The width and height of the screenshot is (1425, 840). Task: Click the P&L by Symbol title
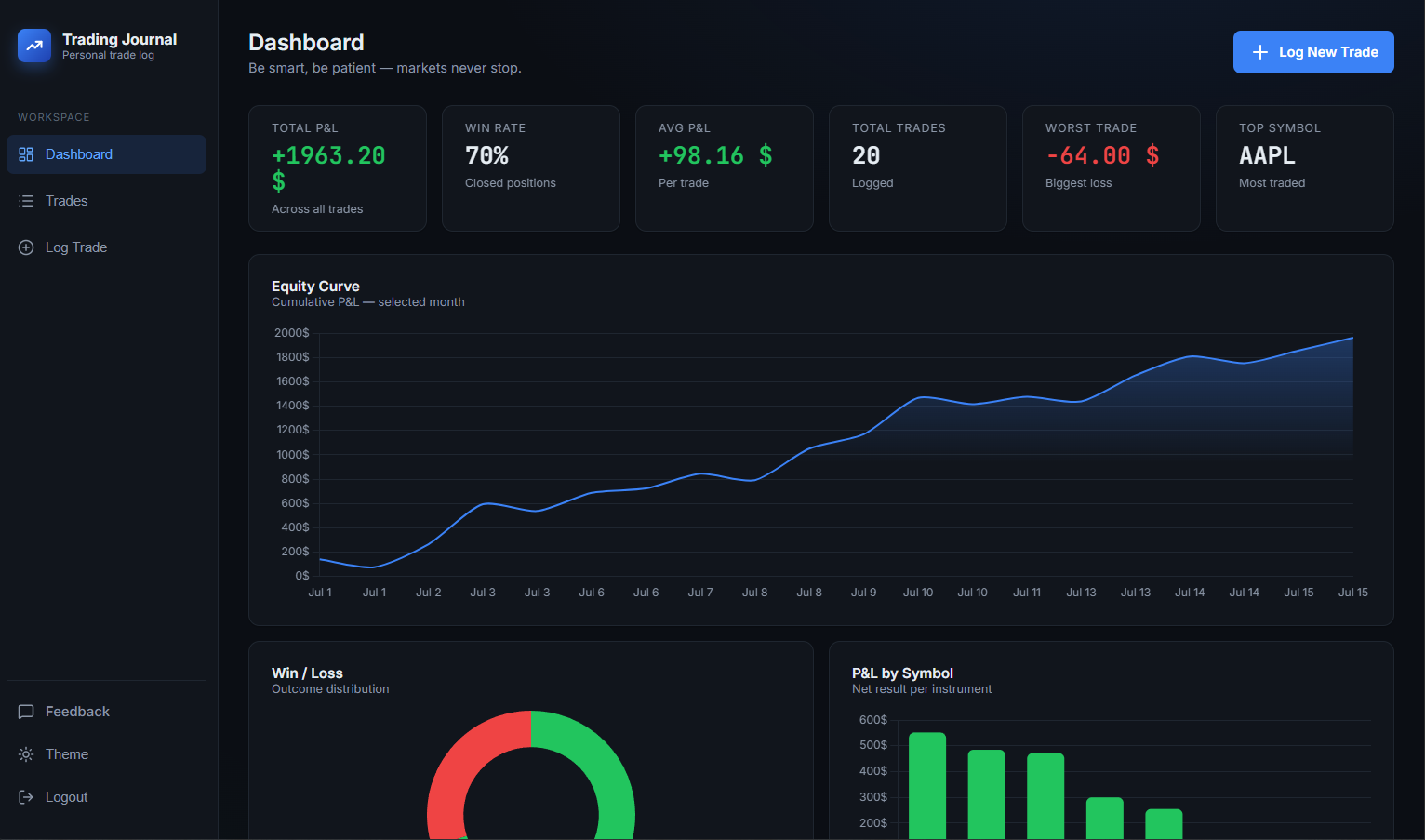click(902, 673)
